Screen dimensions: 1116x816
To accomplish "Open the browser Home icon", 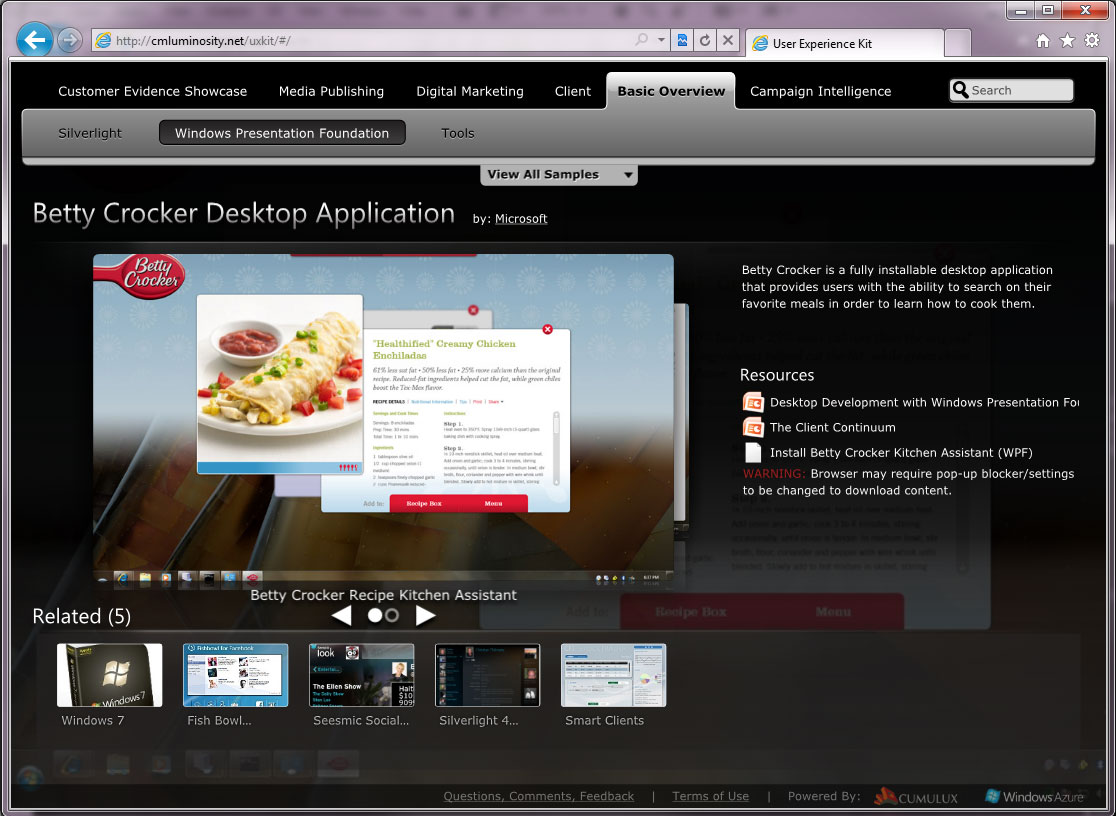I will 1043,41.
